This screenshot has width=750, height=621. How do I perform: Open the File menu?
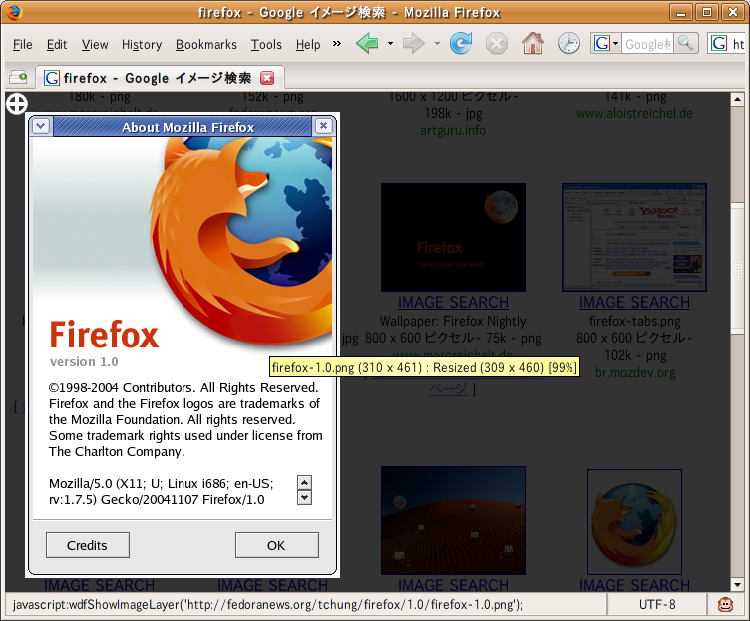click(x=22, y=44)
